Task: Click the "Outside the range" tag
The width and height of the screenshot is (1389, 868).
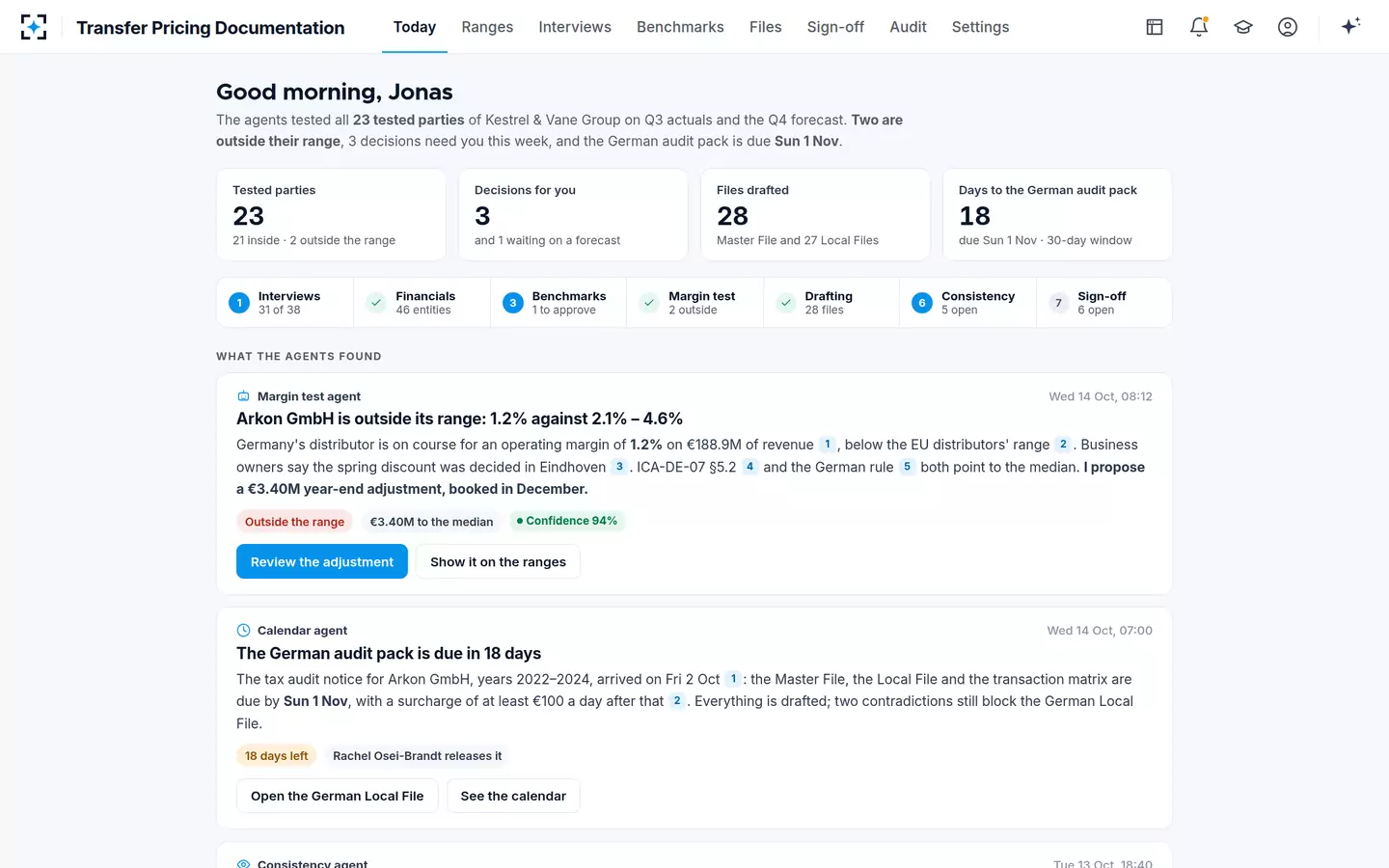Action: click(294, 522)
